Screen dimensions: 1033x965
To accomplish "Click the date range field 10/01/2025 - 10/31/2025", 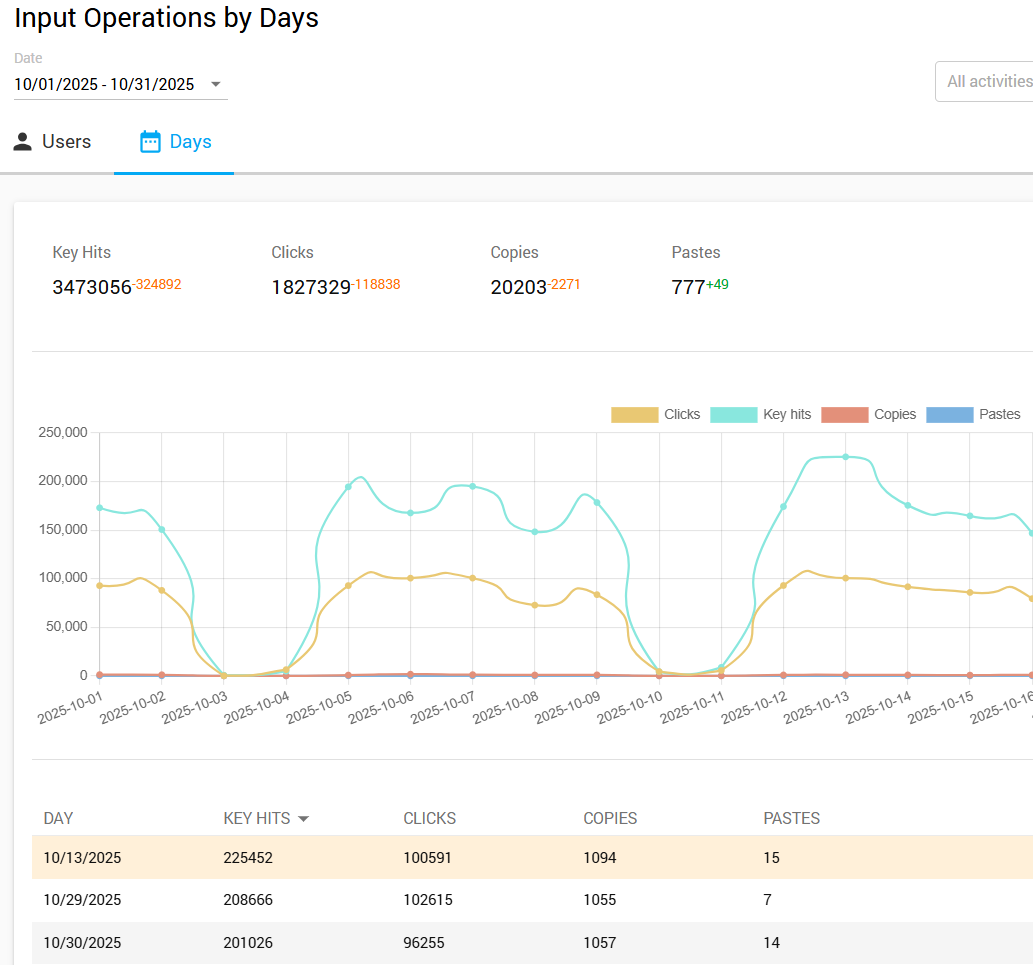I will tap(104, 85).
